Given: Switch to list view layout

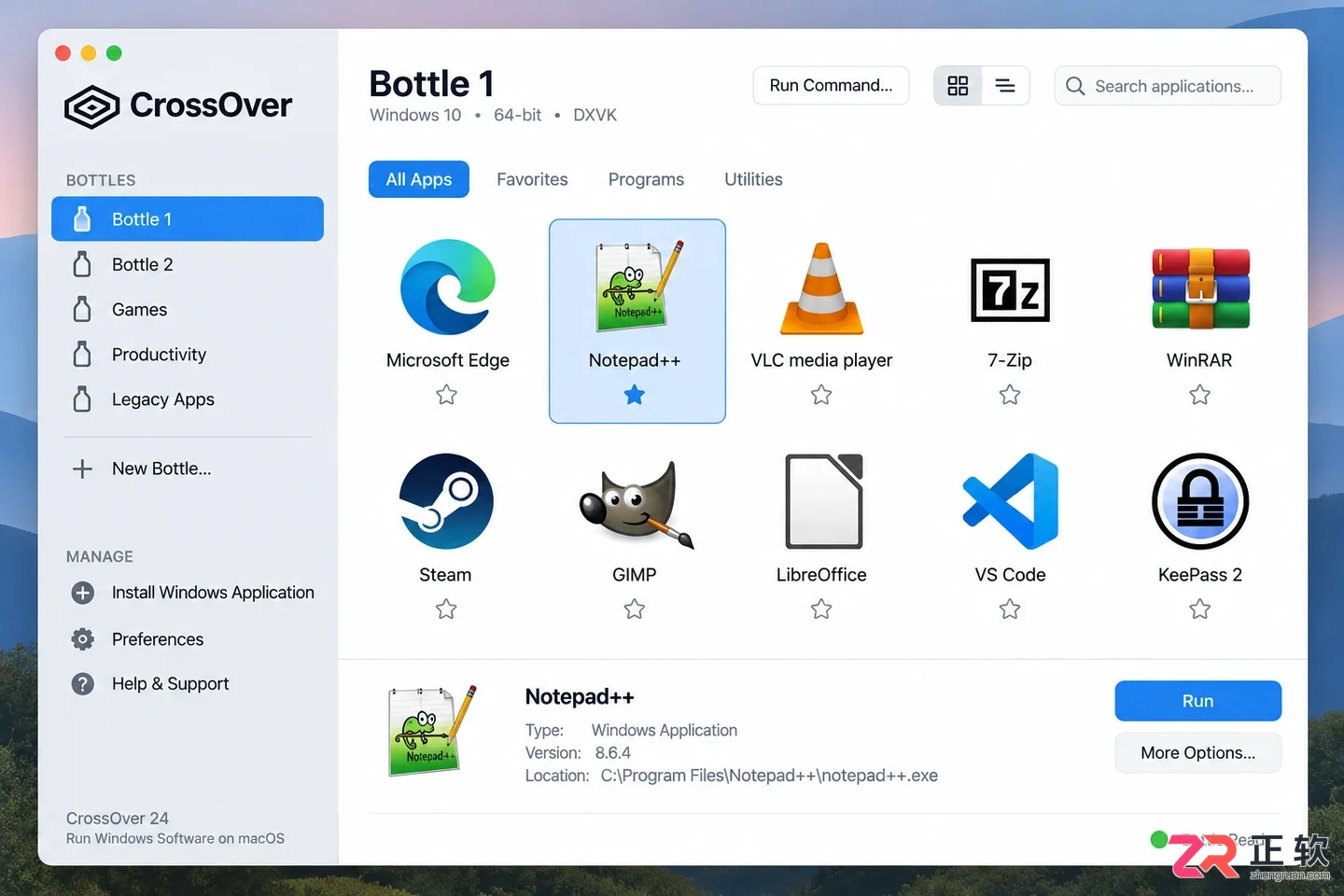Looking at the screenshot, I should pos(1005,86).
